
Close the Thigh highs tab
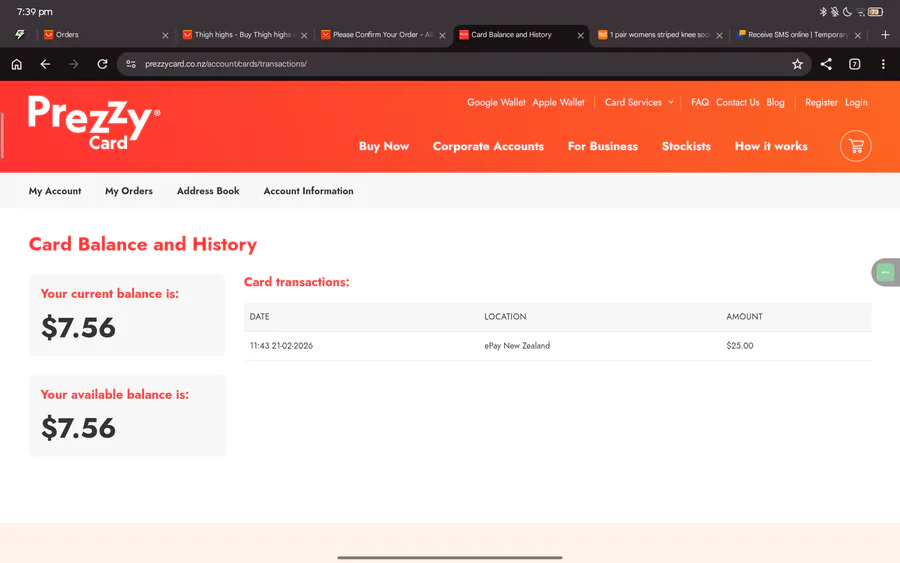(304, 36)
